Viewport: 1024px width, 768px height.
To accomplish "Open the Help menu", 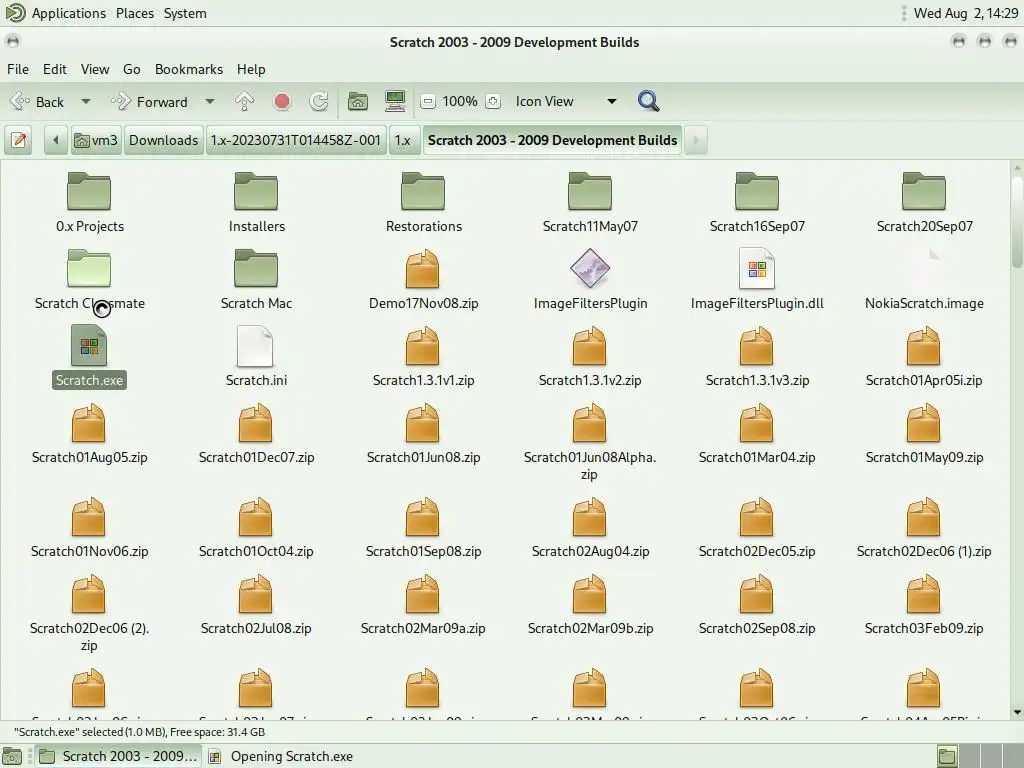I will [251, 69].
